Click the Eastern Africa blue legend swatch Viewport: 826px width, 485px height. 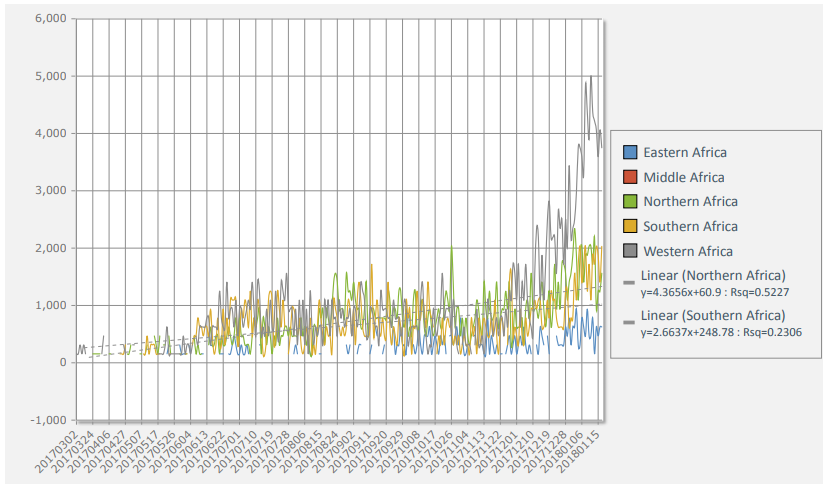[x=630, y=152]
